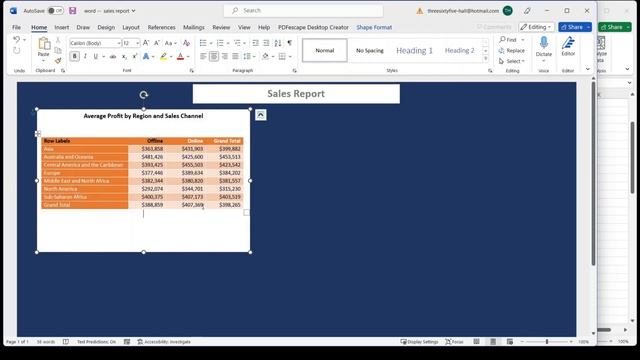Increase paragraph indent
Screen dimensions: 640x360
click(266, 43)
